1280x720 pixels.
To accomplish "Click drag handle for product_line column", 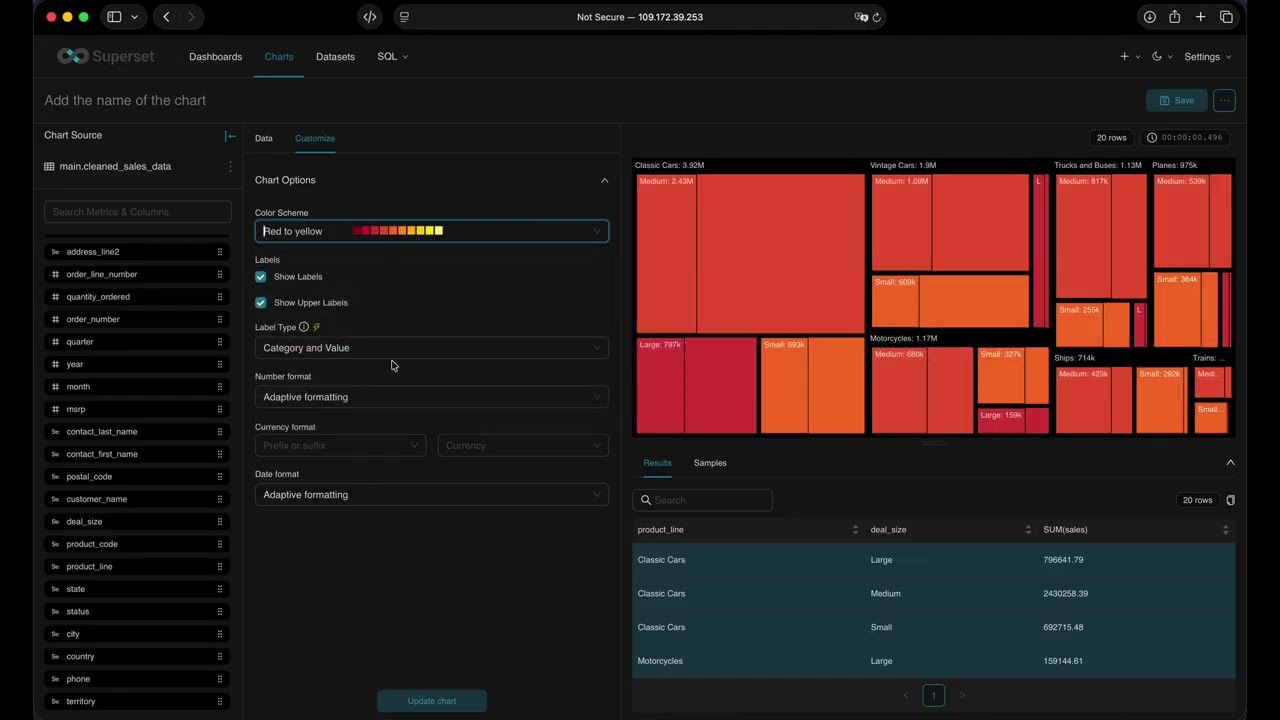I will 220,566.
